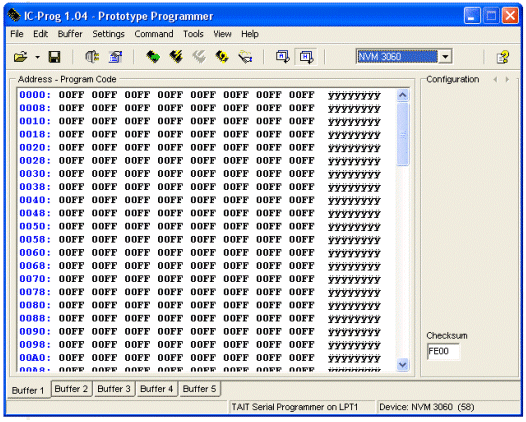Toggle the first view mode toolbar button
This screenshot has height=422, width=526.
282,57
